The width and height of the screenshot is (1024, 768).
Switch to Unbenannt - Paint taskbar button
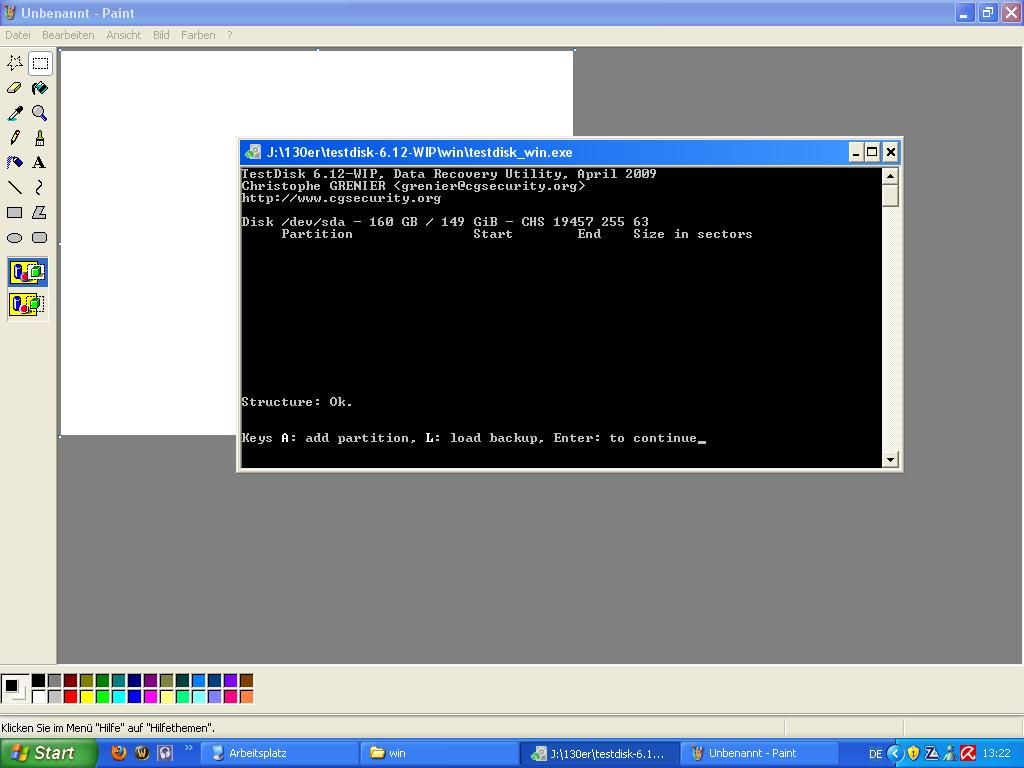click(760, 753)
